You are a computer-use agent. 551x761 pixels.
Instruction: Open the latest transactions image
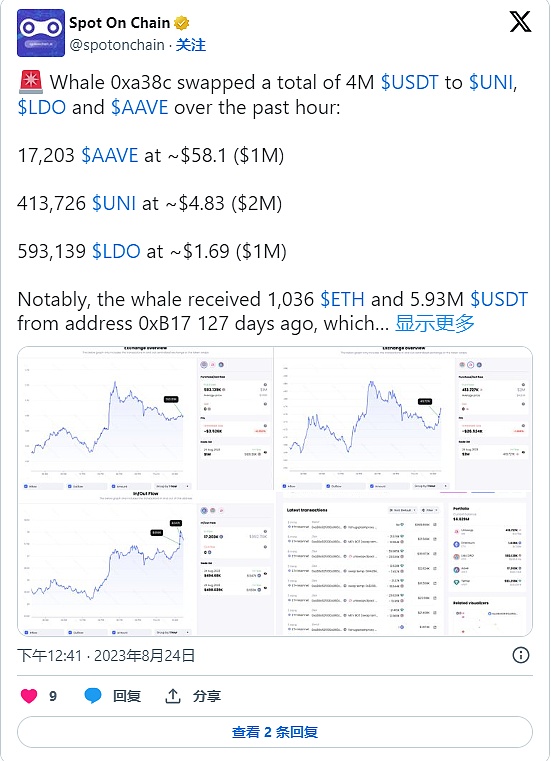coord(403,563)
